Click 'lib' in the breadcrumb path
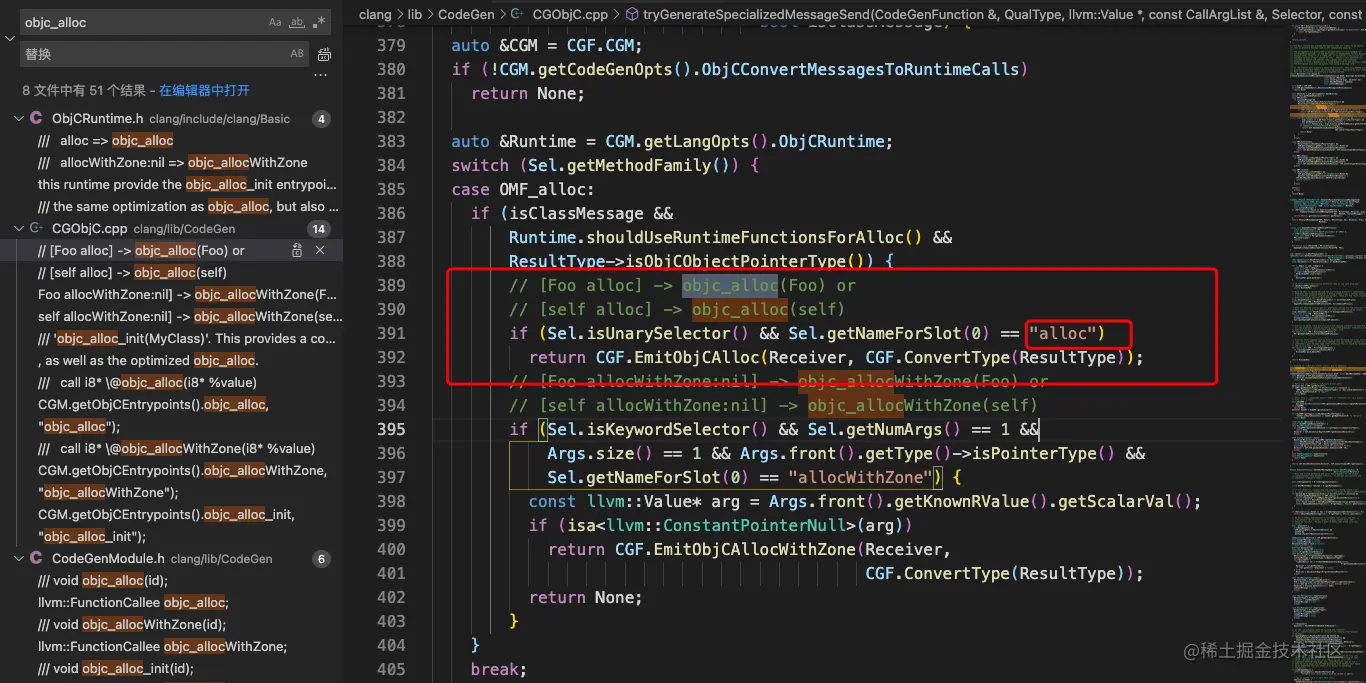The width and height of the screenshot is (1366, 683). click(415, 14)
